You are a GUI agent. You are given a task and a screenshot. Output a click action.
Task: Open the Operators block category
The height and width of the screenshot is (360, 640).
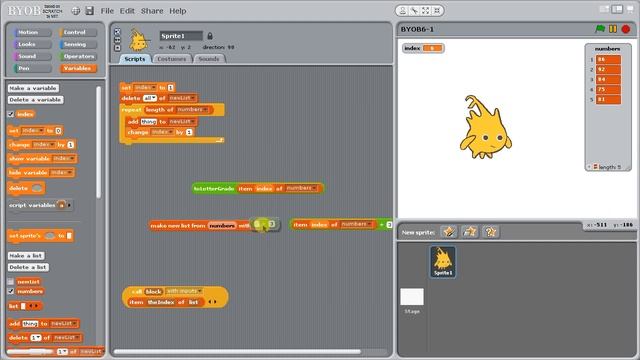(x=78, y=56)
